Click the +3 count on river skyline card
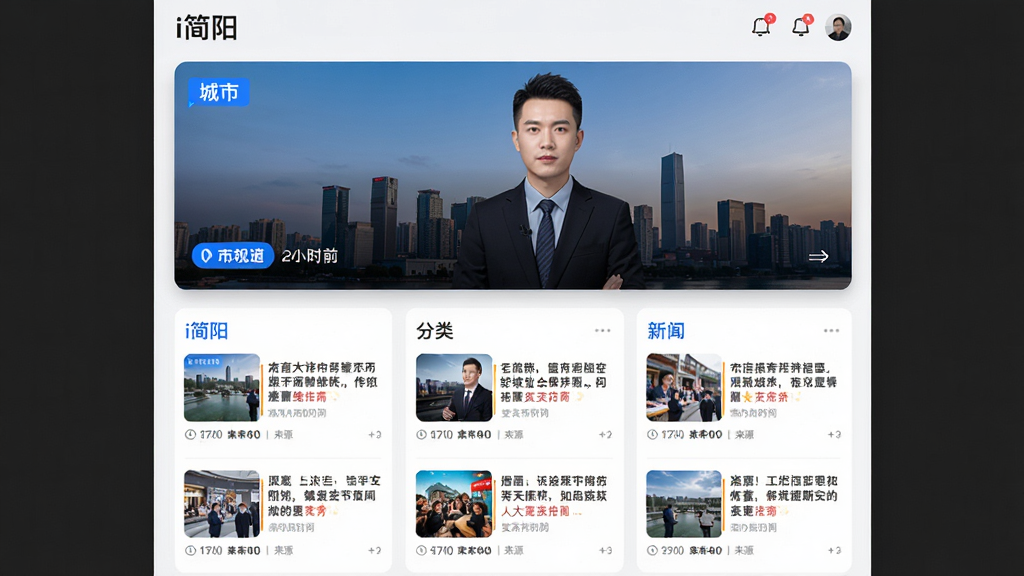This screenshot has width=1024, height=576. 374,434
